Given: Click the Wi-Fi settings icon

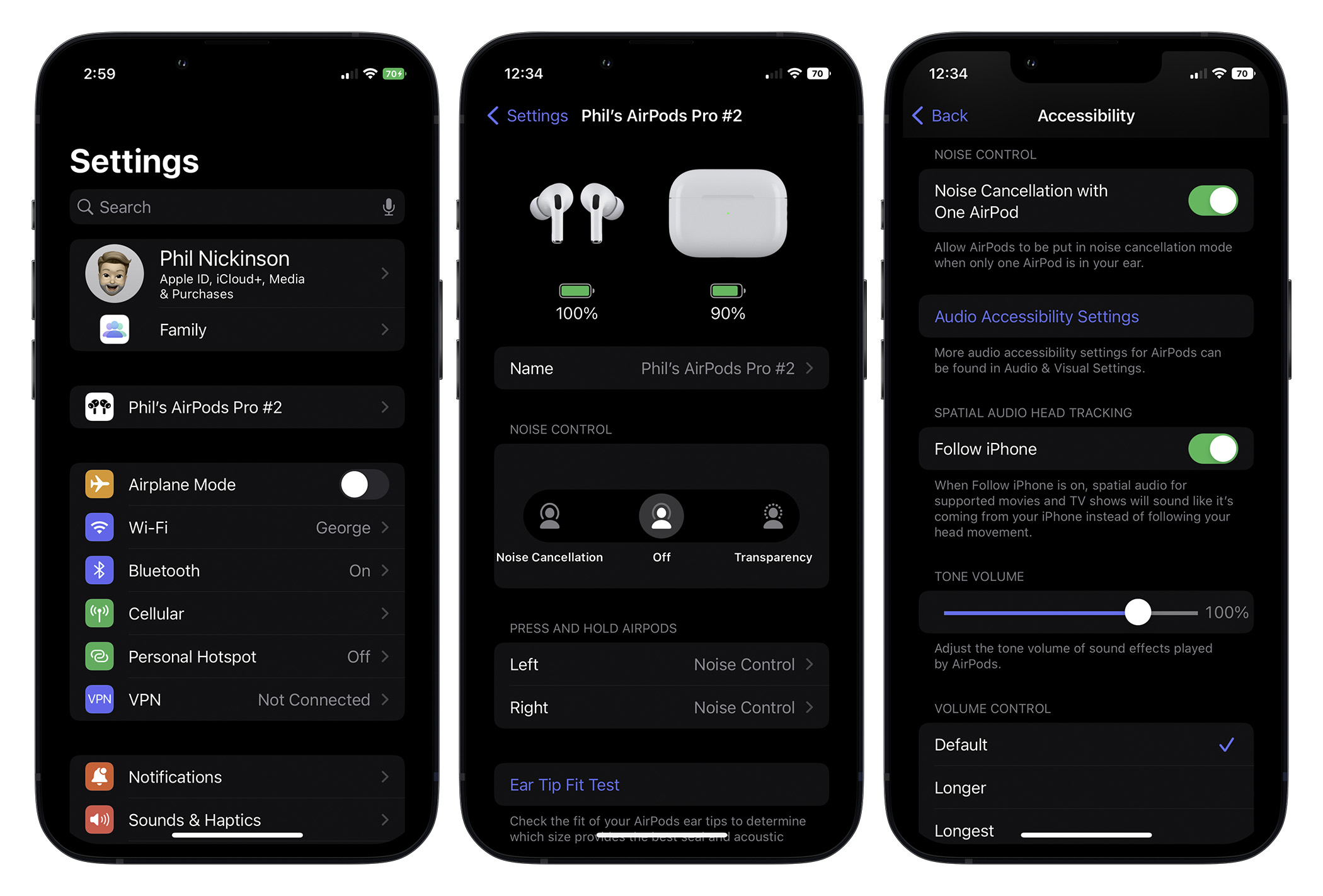Looking at the screenshot, I should [x=100, y=527].
